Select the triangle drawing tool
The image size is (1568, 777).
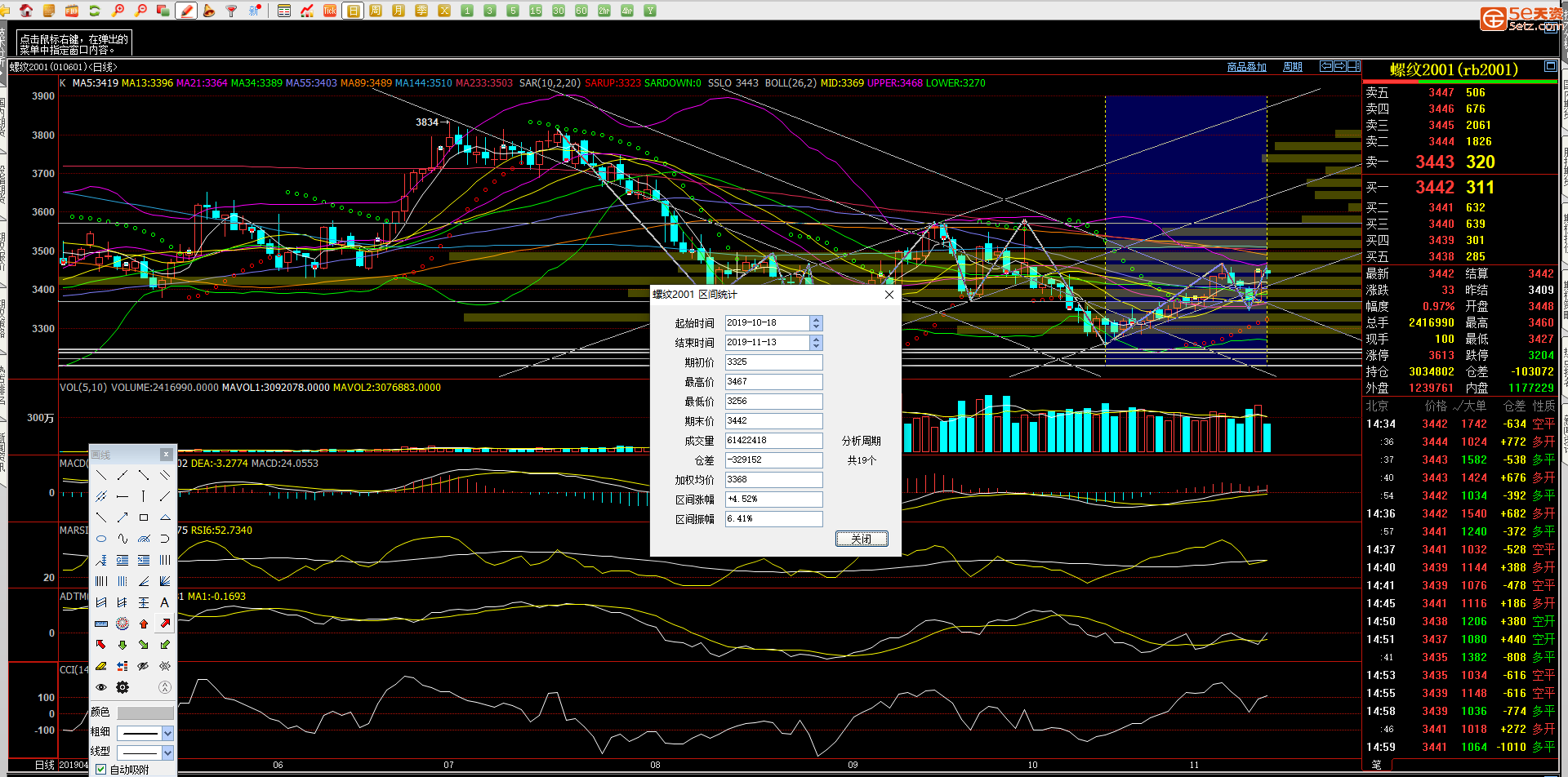[165, 517]
